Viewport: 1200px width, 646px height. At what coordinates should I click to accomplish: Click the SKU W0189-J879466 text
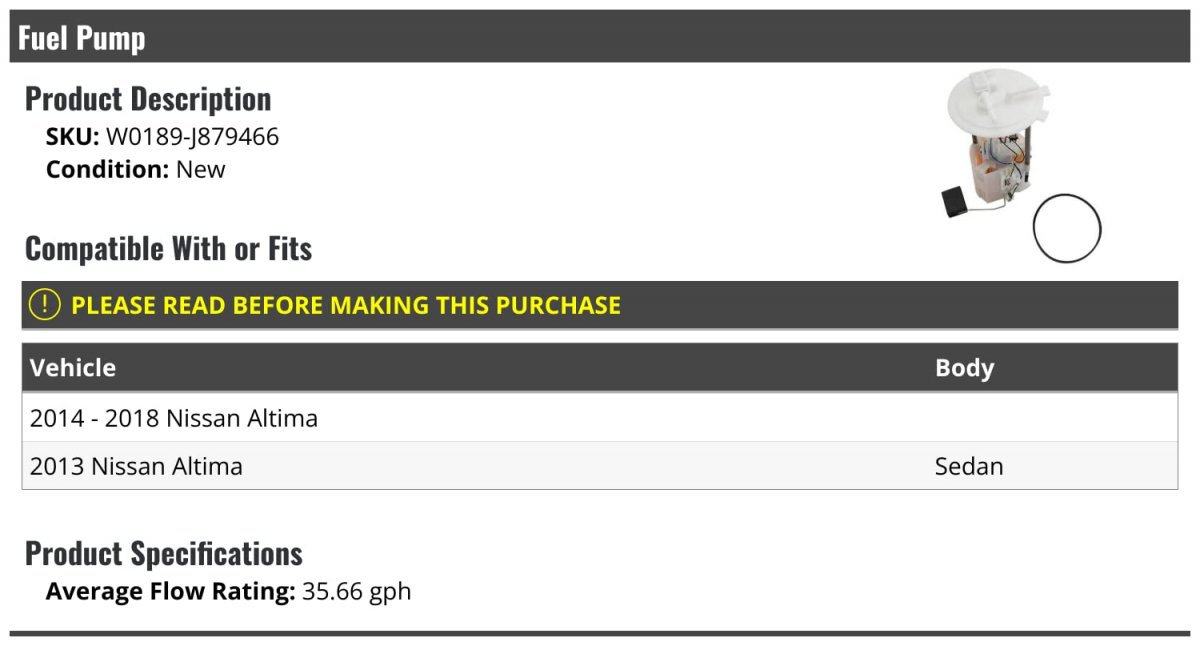click(162, 137)
